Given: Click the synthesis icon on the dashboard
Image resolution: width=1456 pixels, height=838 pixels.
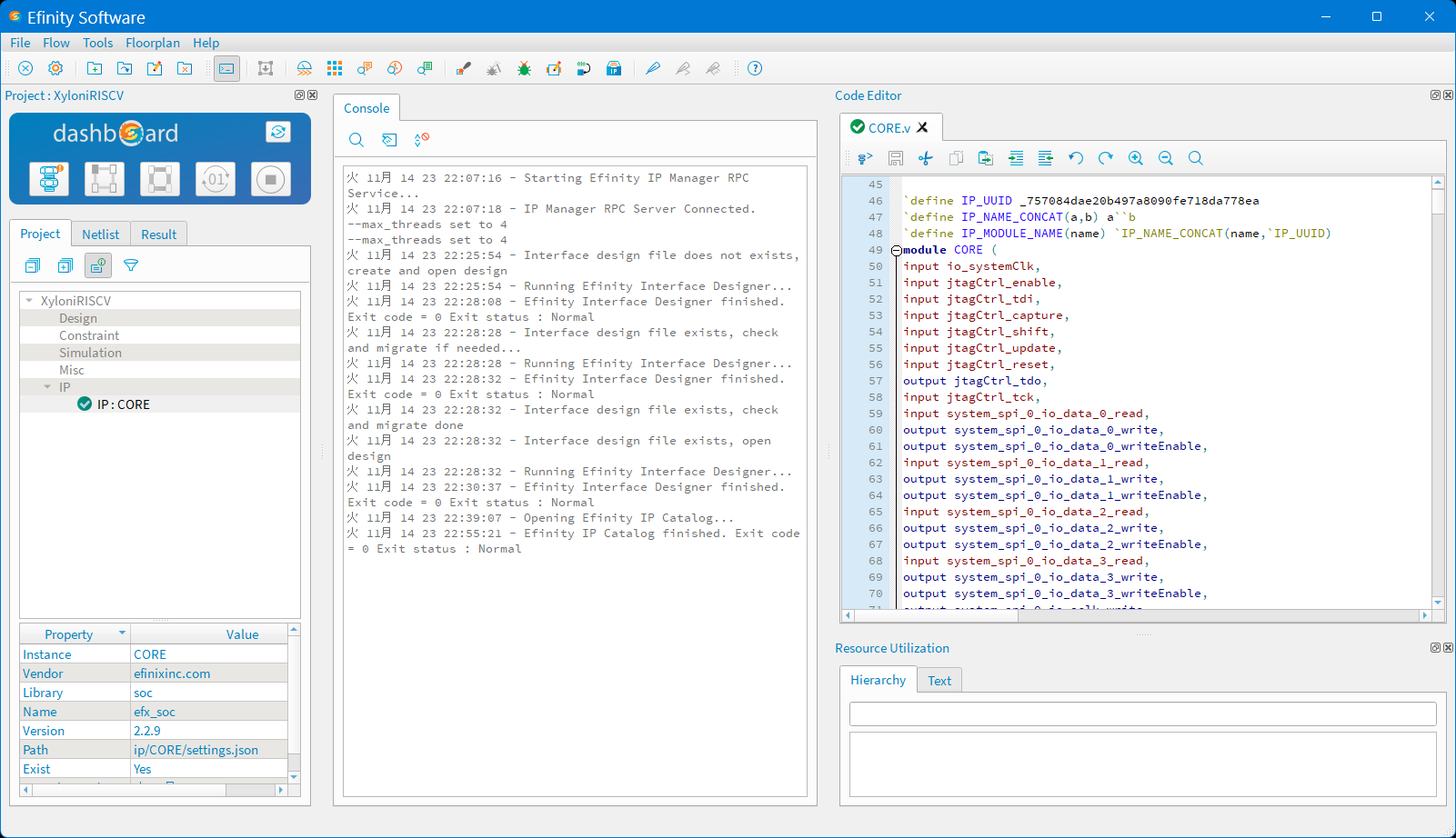Looking at the screenshot, I should pyautogui.click(x=49, y=179).
